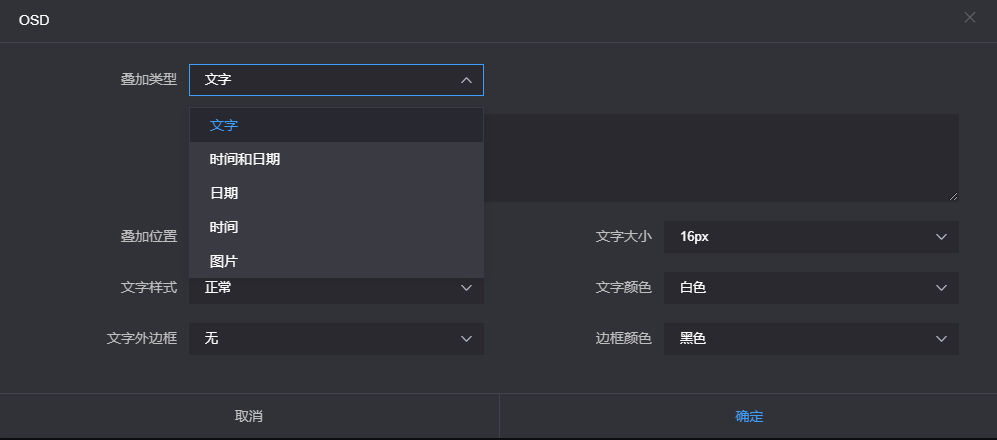
Task: Click the 取消 button
Action: pos(249,416)
